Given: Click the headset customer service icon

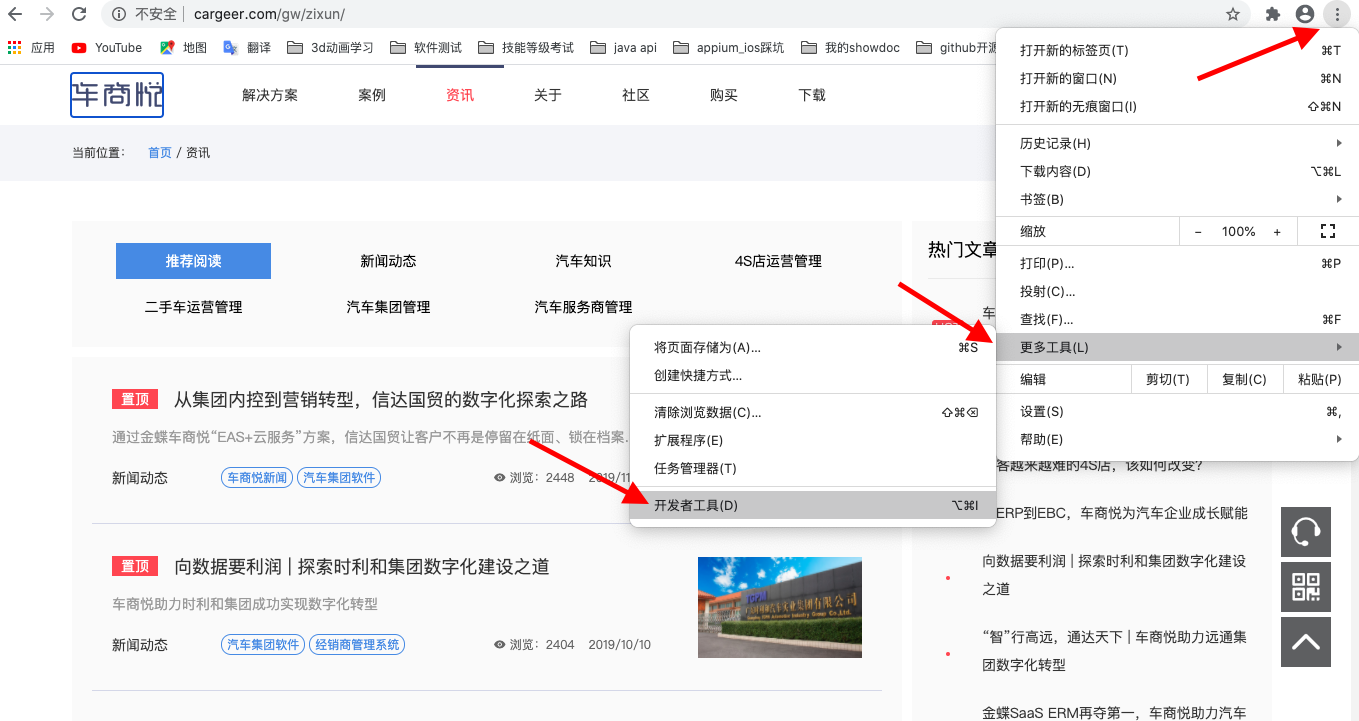Looking at the screenshot, I should [x=1306, y=531].
